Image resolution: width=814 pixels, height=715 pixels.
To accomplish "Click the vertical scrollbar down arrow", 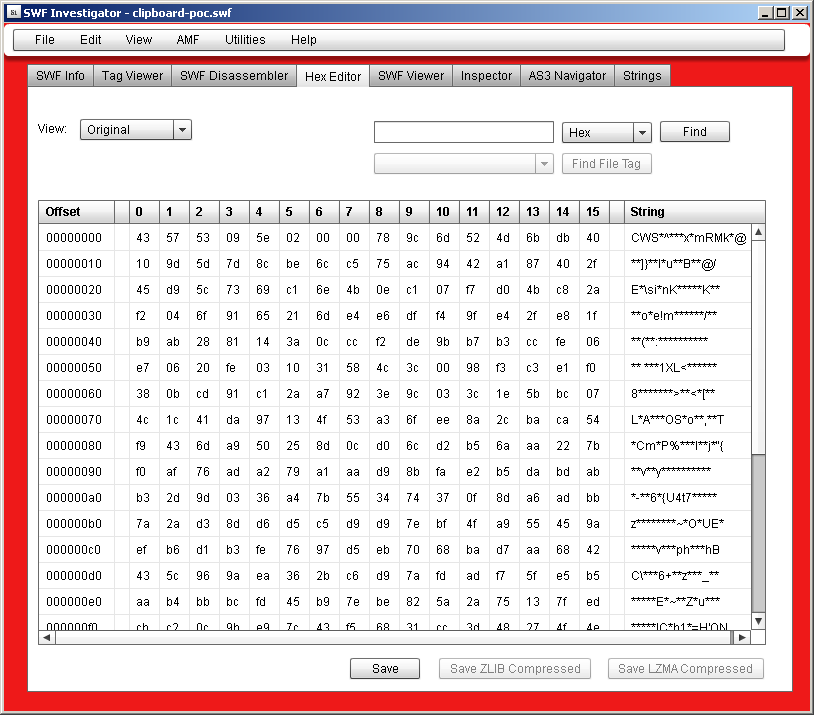I will pyautogui.click(x=758, y=621).
